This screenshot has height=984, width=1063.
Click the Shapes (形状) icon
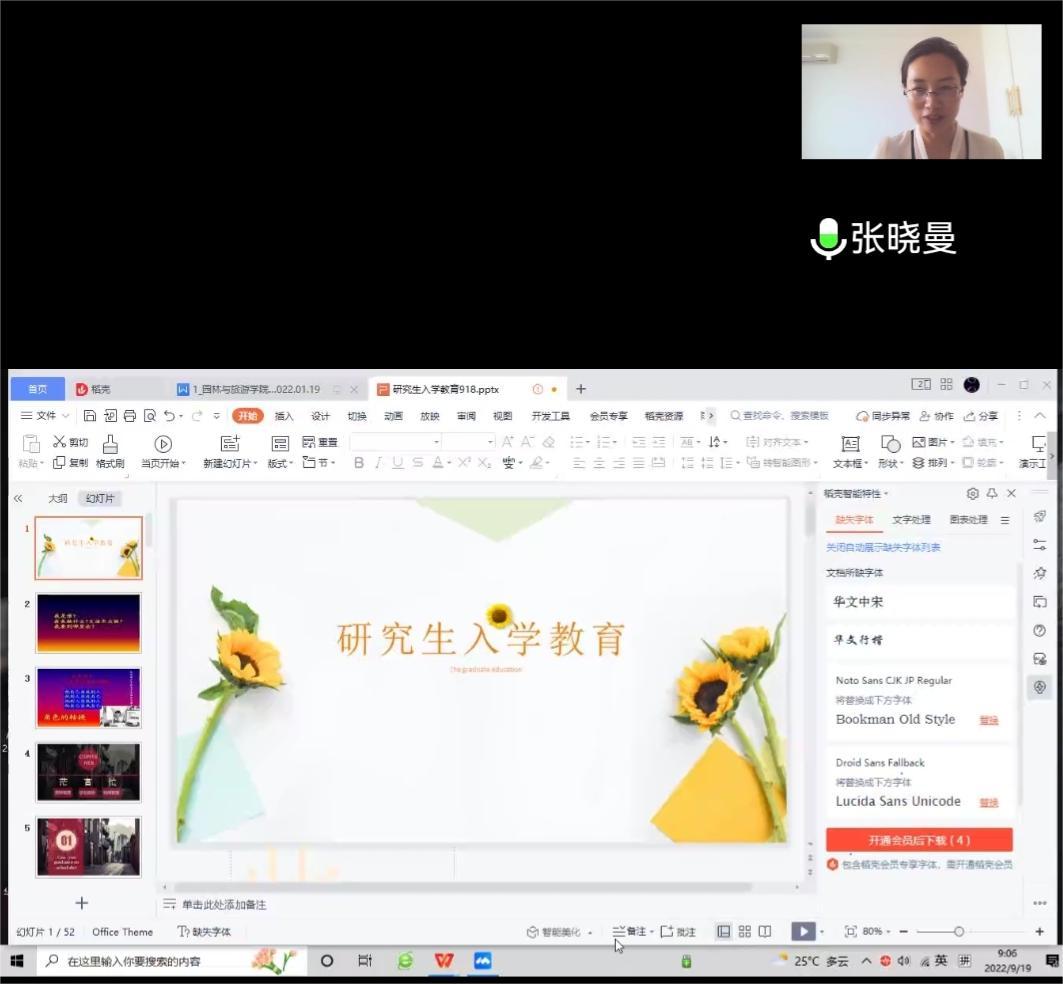(x=890, y=444)
